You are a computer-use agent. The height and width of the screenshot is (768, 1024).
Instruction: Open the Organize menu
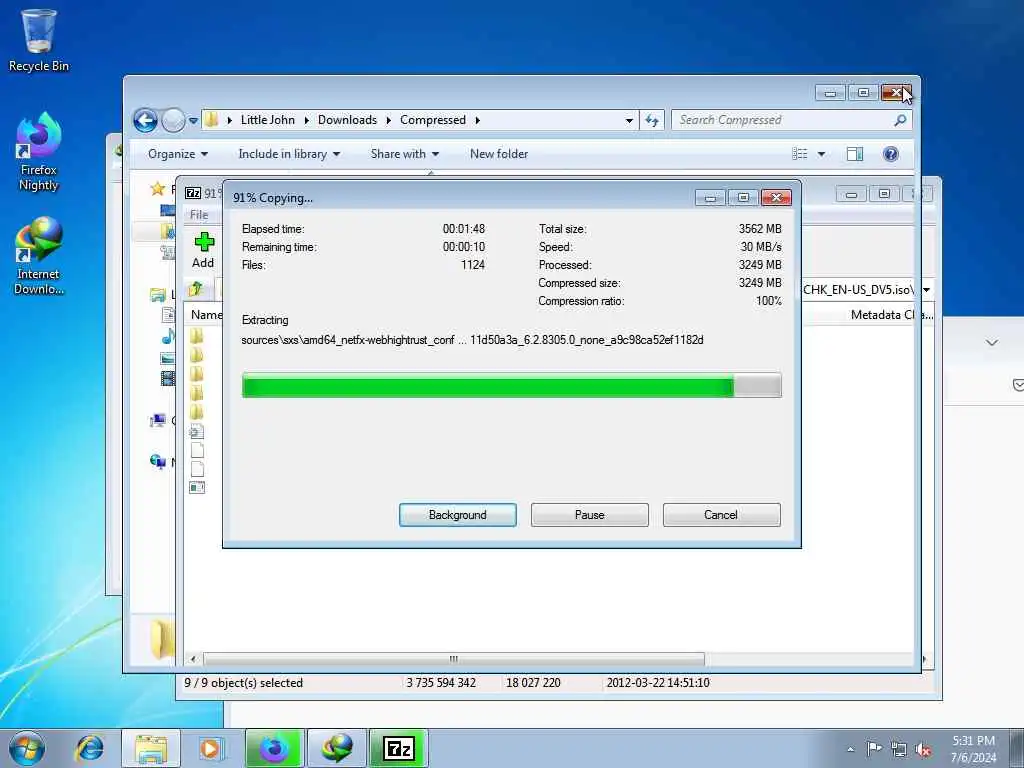(x=178, y=154)
